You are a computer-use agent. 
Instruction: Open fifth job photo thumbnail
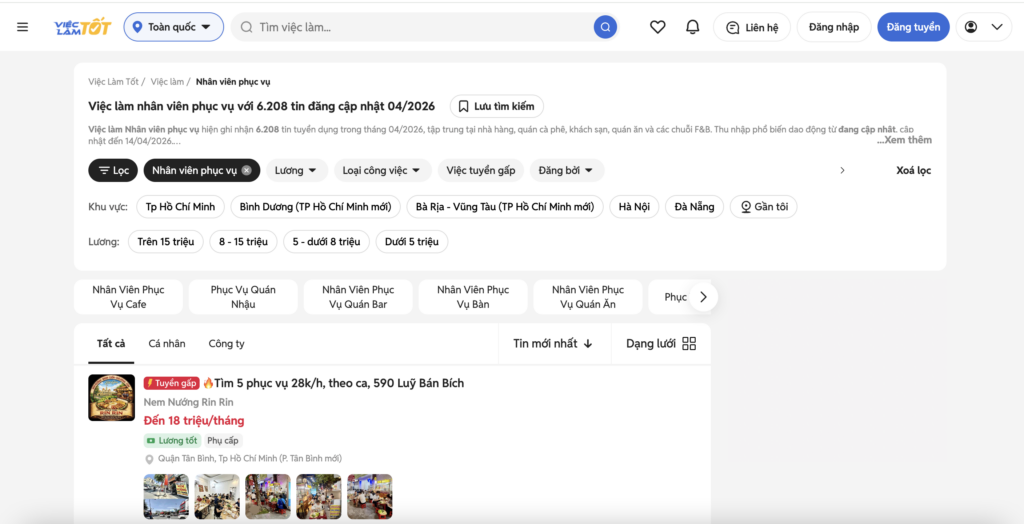pos(370,497)
